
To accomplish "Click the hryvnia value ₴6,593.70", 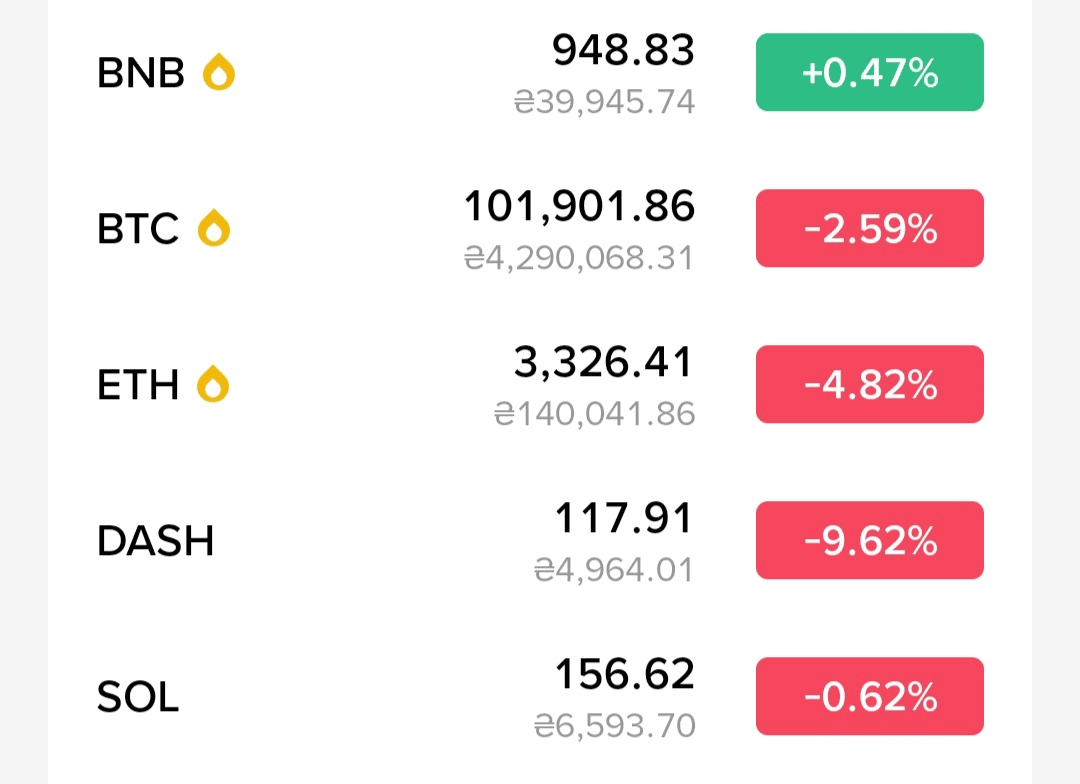I will pos(614,726).
